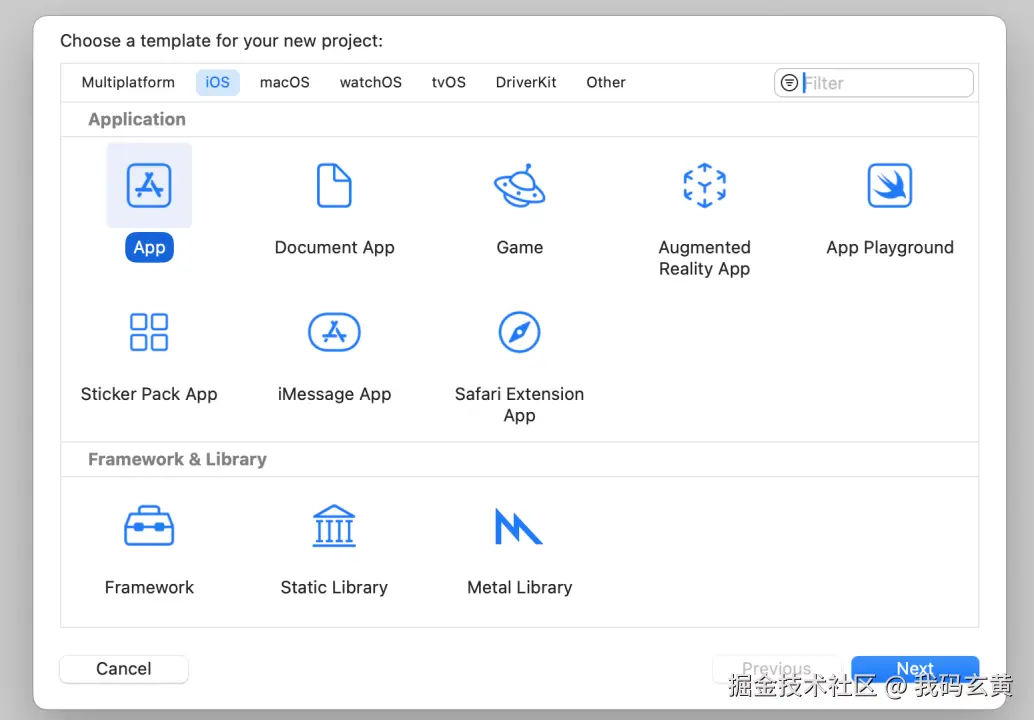1034x720 pixels.
Task: Click the Cancel button
Action: [124, 669]
